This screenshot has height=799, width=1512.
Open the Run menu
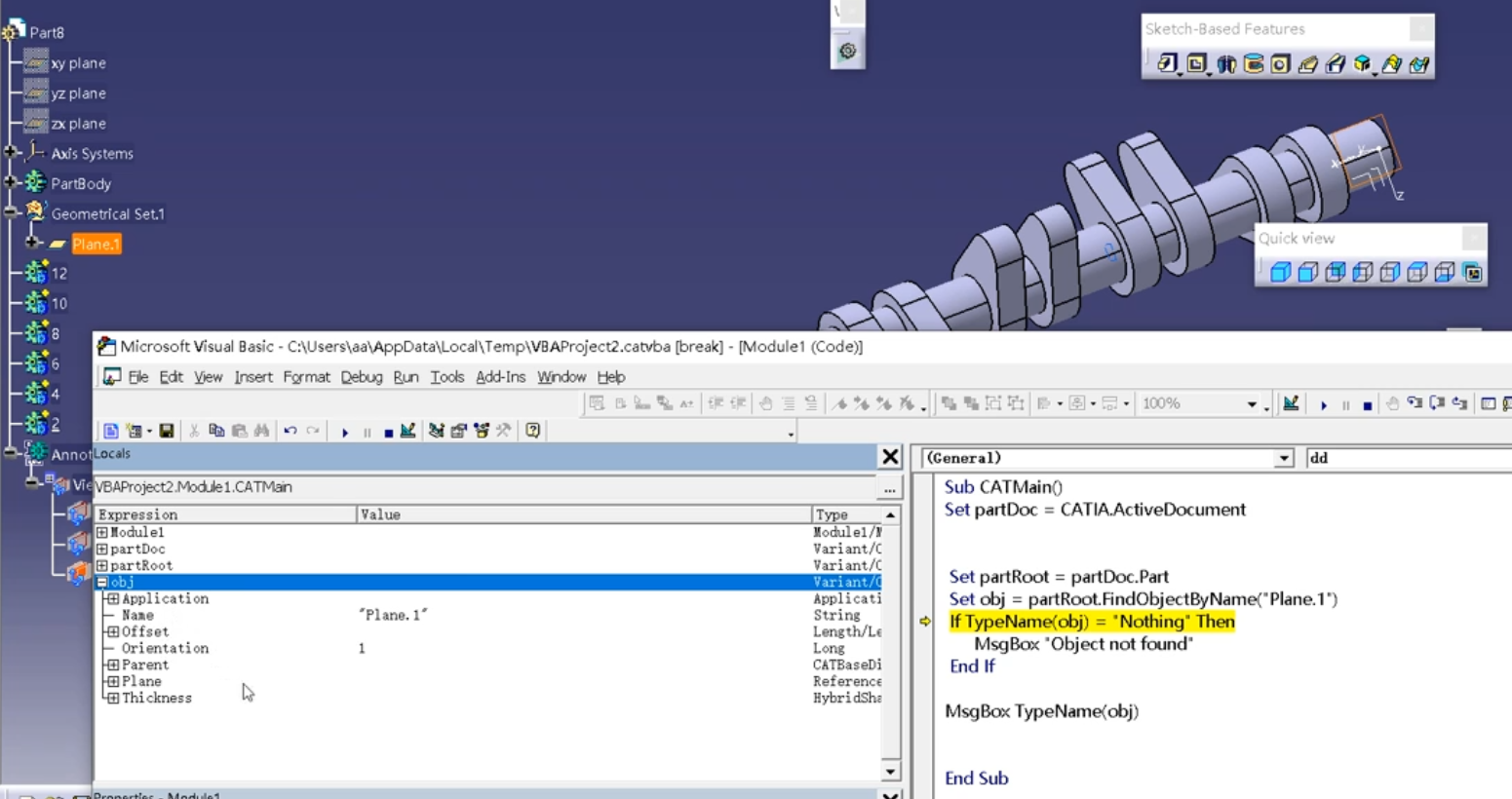click(406, 377)
